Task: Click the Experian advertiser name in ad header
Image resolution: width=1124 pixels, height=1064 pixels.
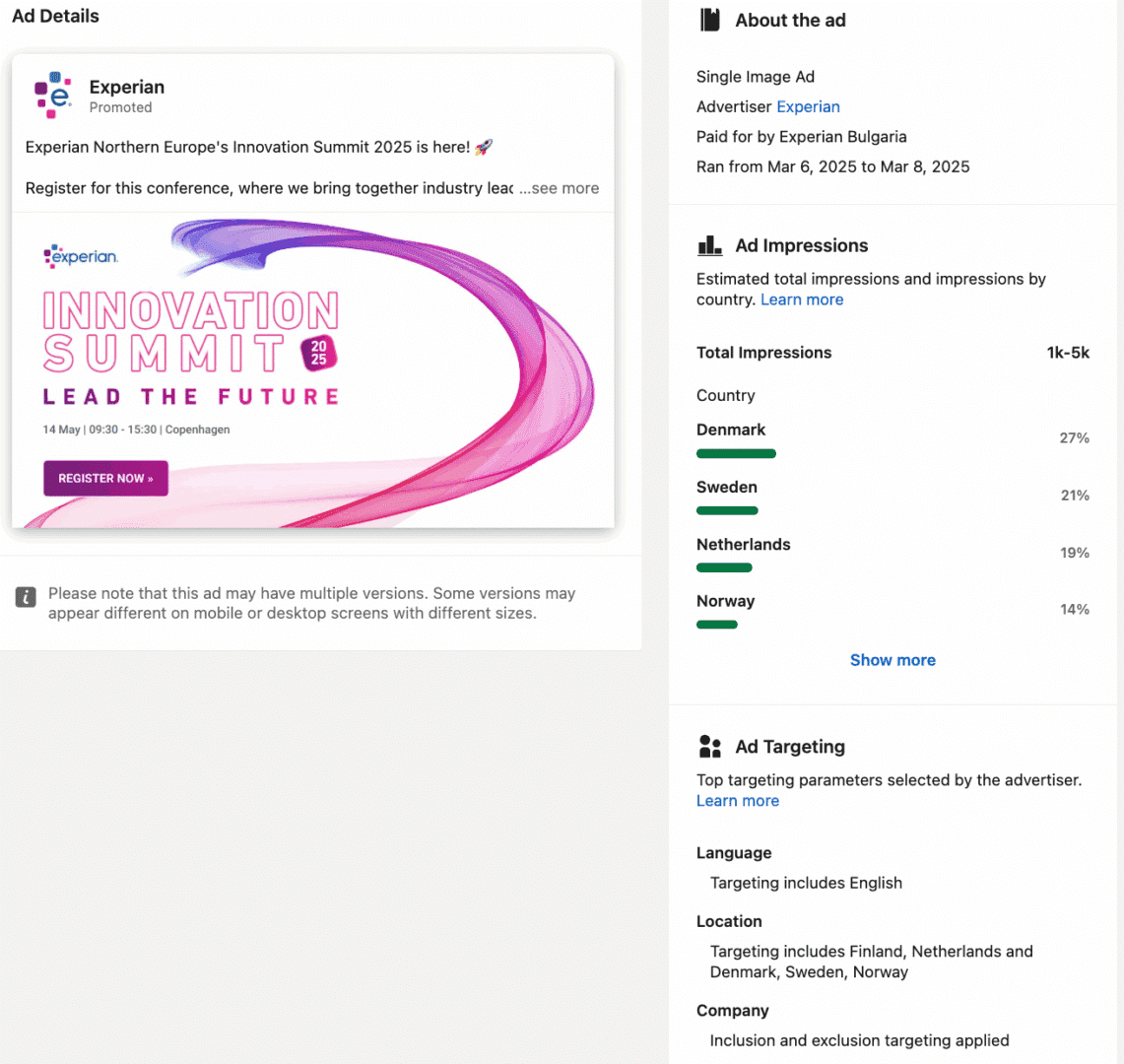Action: [127, 87]
